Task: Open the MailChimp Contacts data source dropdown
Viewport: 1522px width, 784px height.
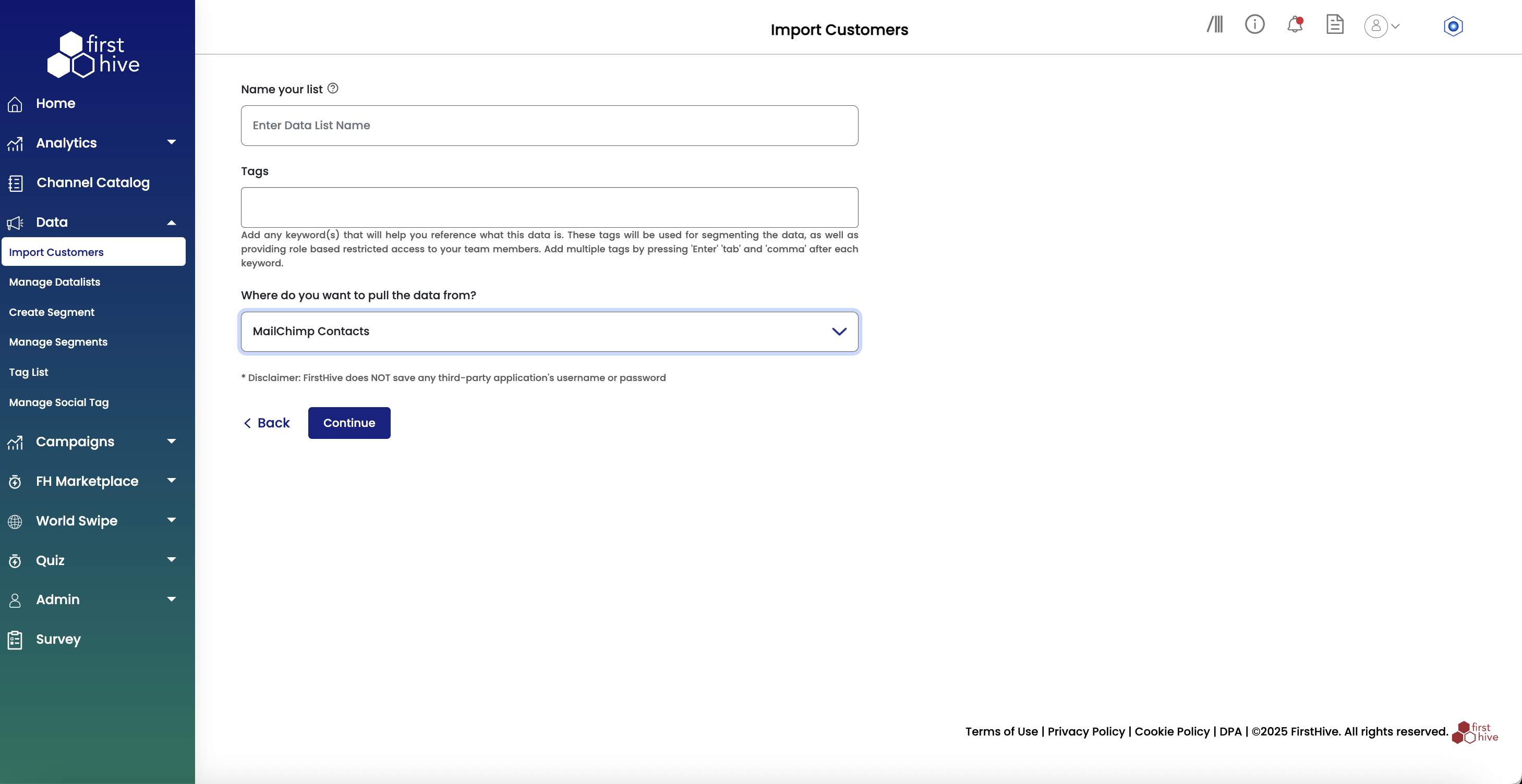Action: tap(549, 332)
